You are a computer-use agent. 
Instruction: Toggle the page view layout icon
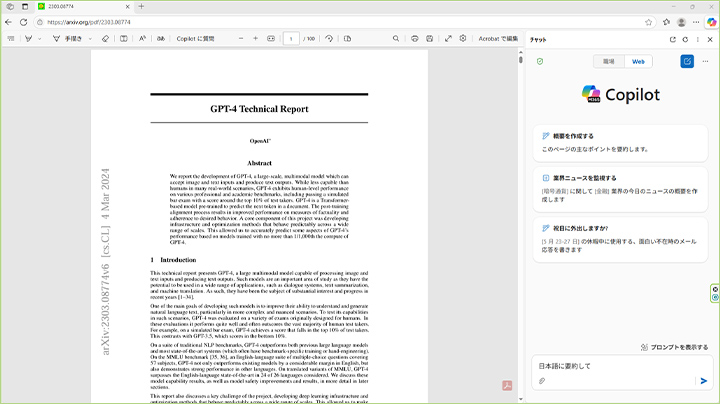[x=347, y=39]
